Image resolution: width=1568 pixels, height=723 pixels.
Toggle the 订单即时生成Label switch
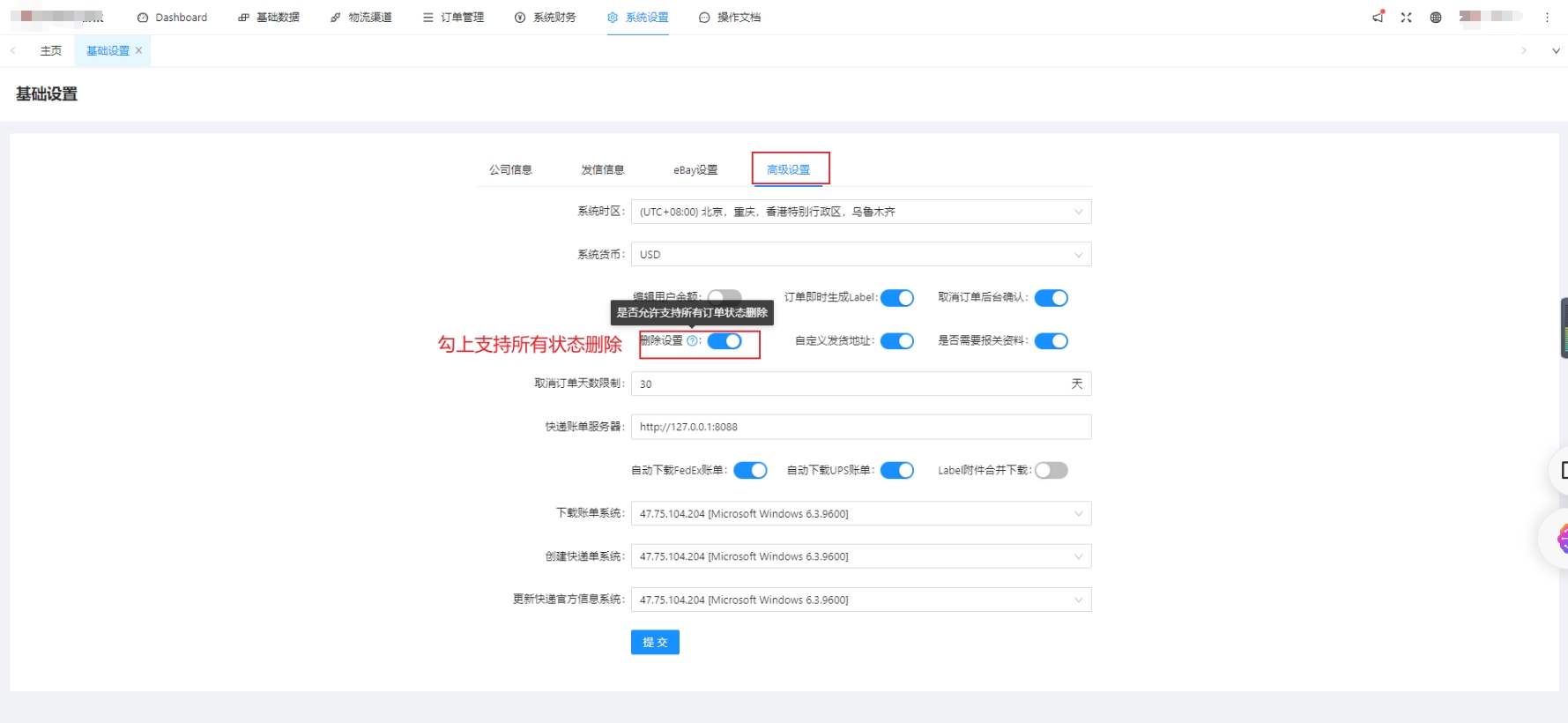(897, 298)
